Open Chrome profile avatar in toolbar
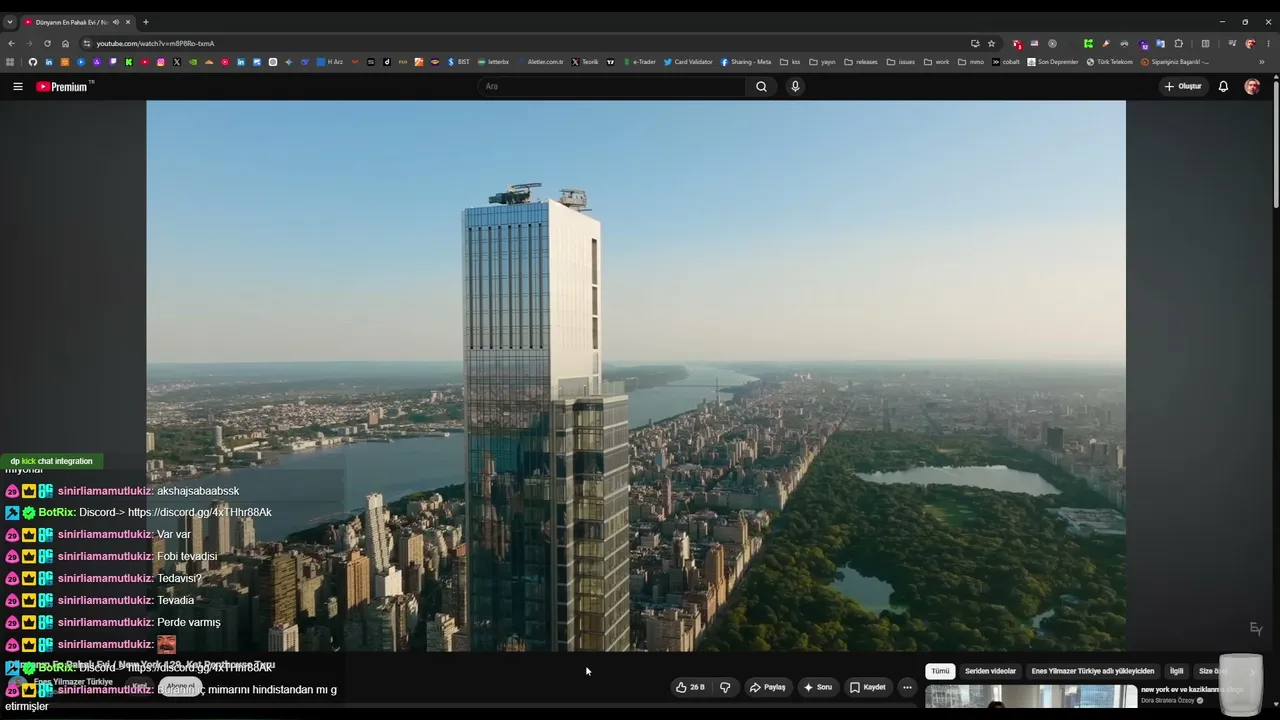The image size is (1280, 720). (1250, 43)
